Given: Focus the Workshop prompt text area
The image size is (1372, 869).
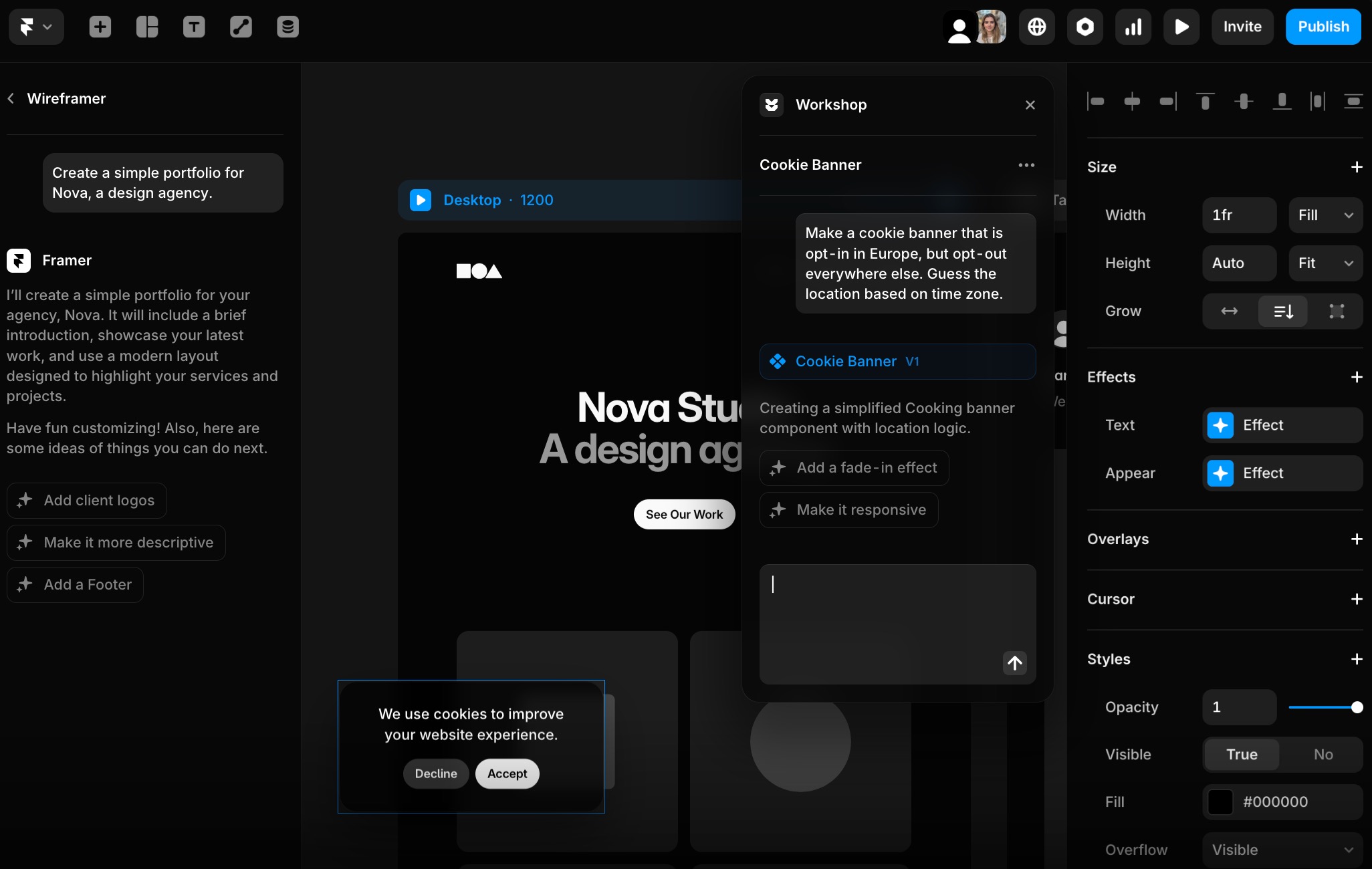Looking at the screenshot, I should (897, 624).
